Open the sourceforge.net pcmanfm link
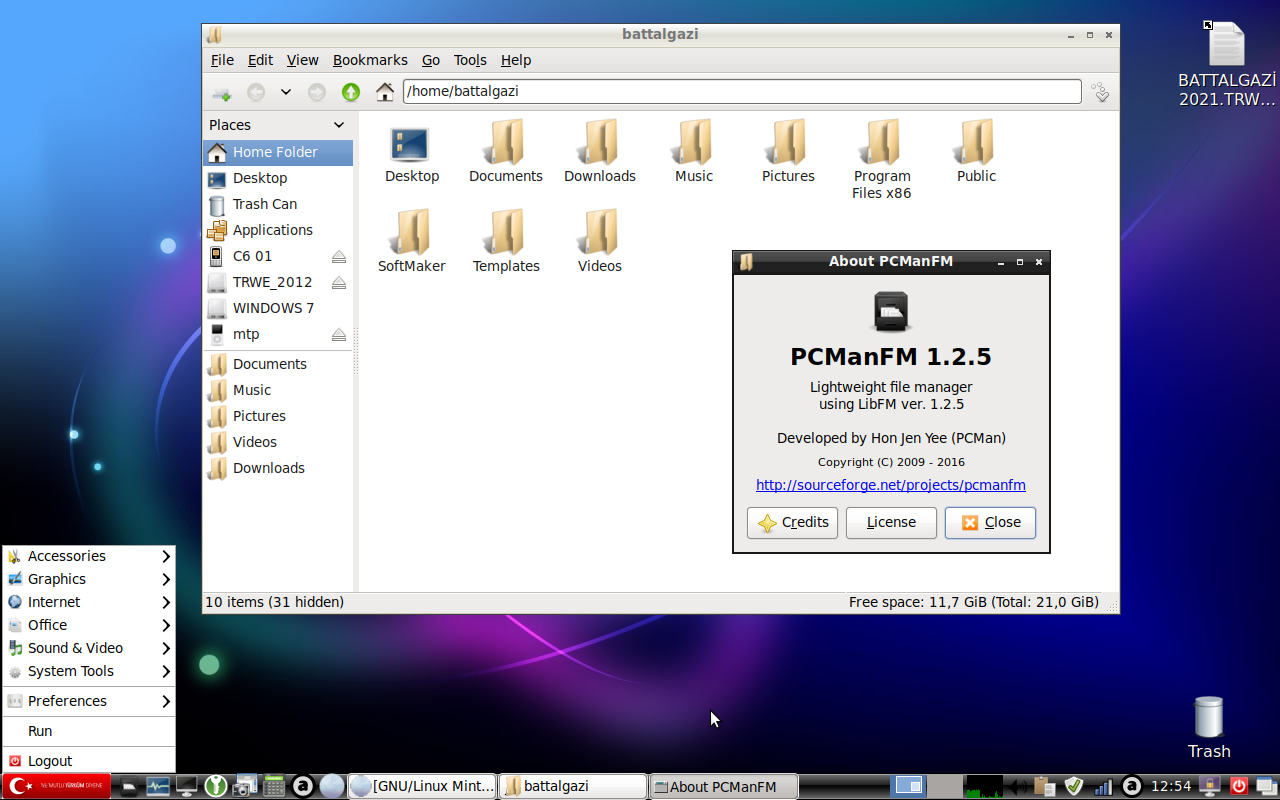Screen dimensions: 1280x800 [891, 485]
